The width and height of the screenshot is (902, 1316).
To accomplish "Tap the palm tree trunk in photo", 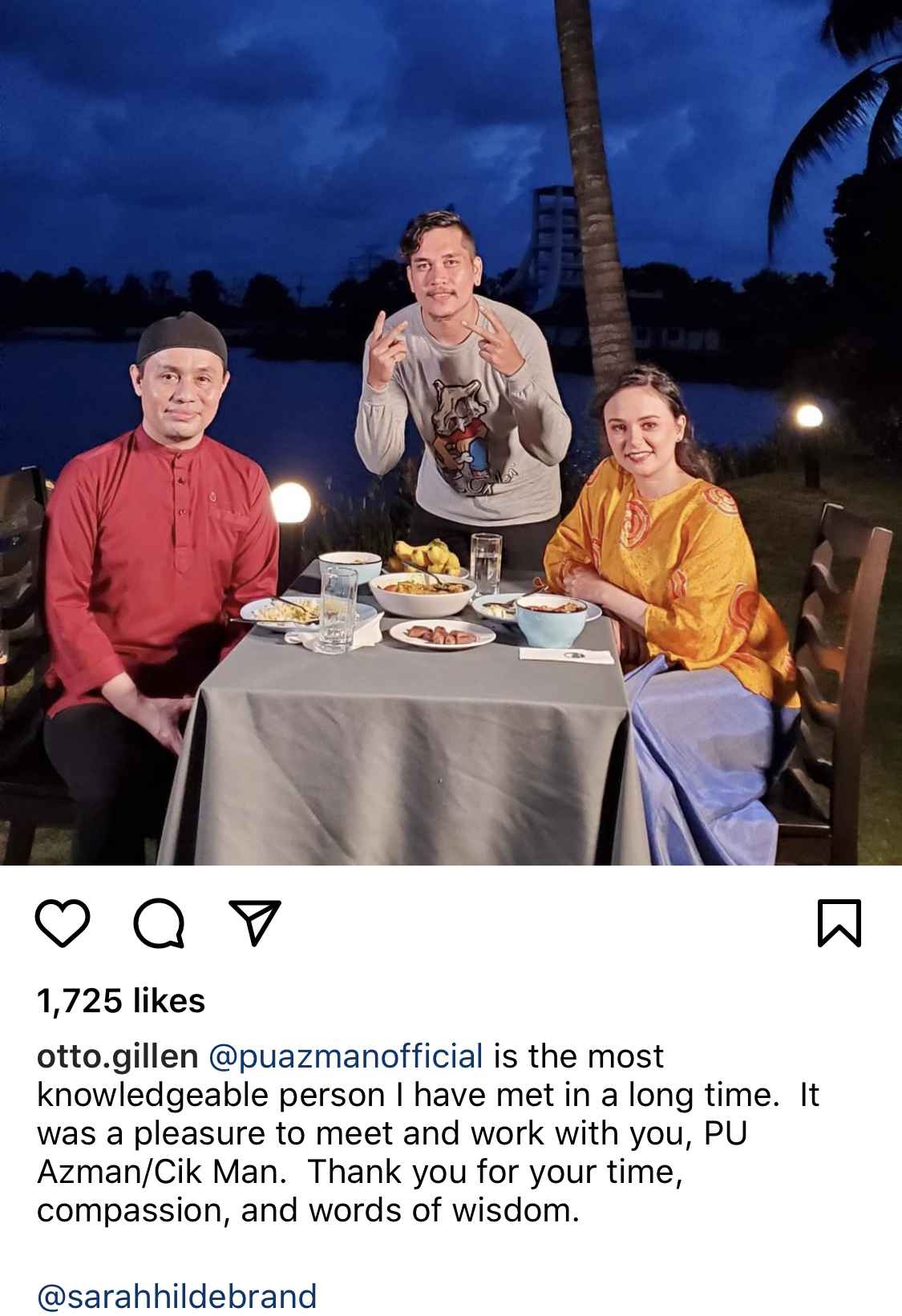I will 592,192.
